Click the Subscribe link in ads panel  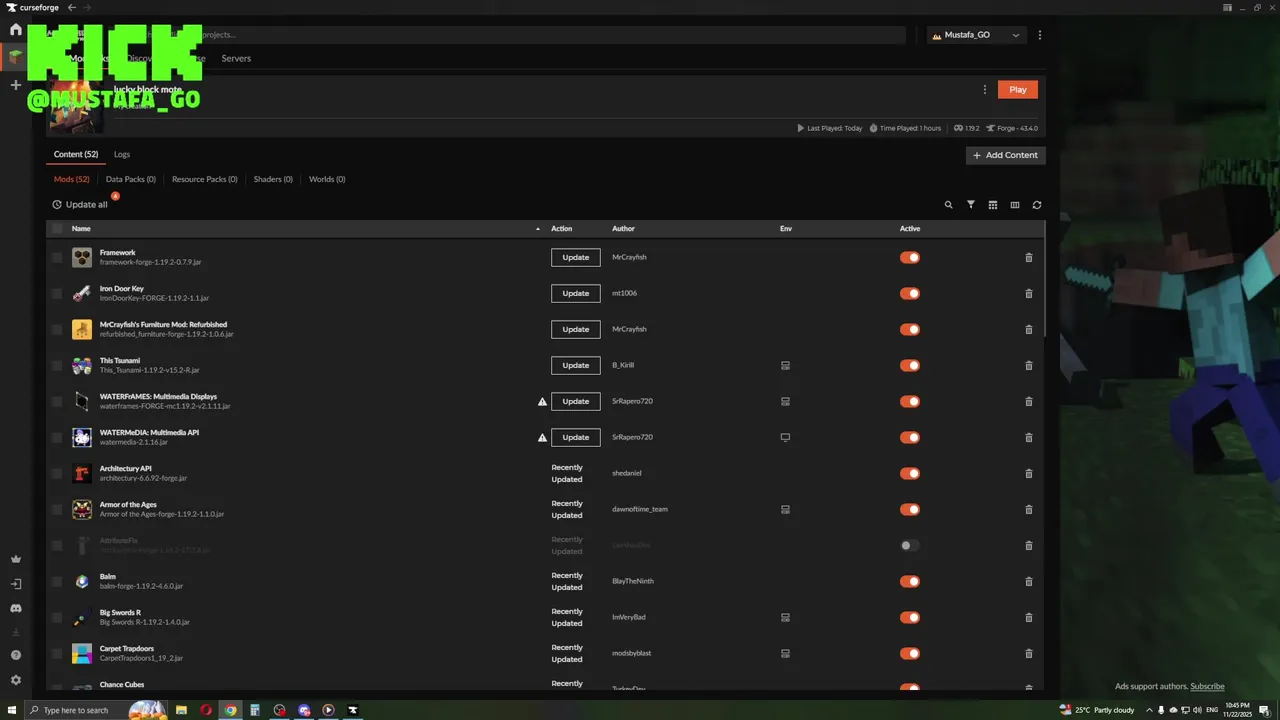(1207, 687)
